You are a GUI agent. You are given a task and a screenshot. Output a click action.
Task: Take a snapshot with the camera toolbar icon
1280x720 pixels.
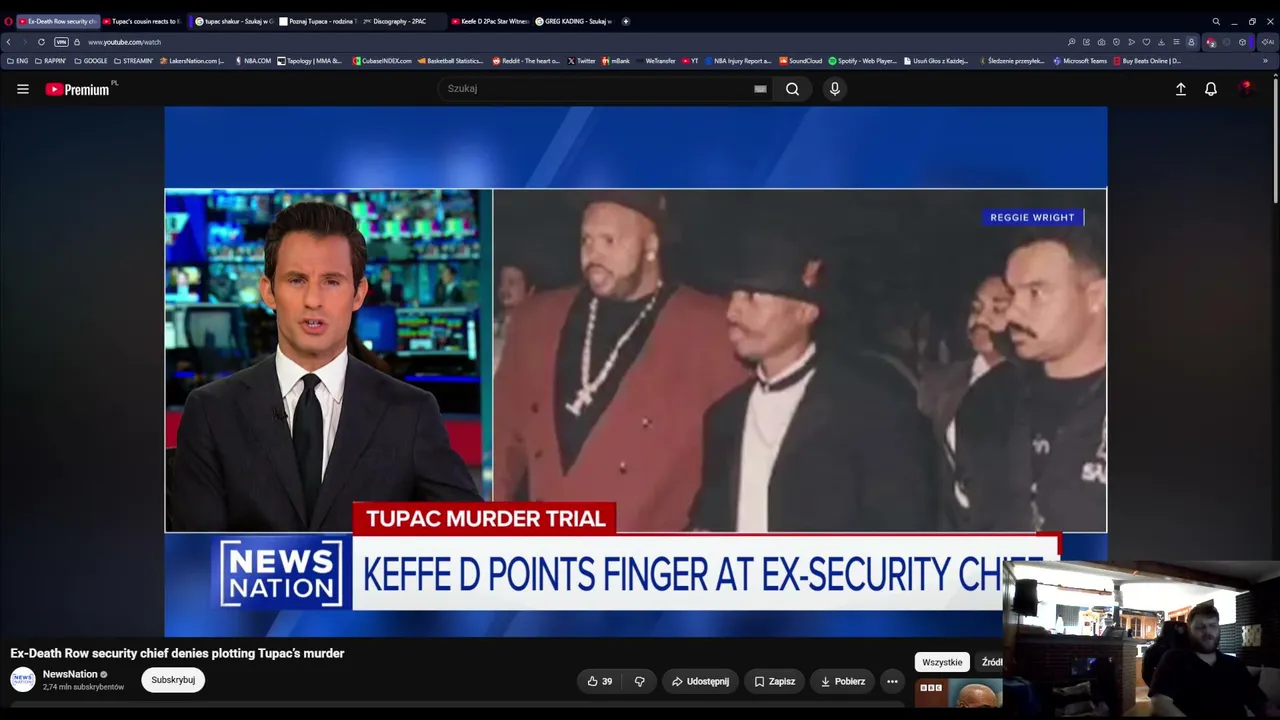point(1101,42)
